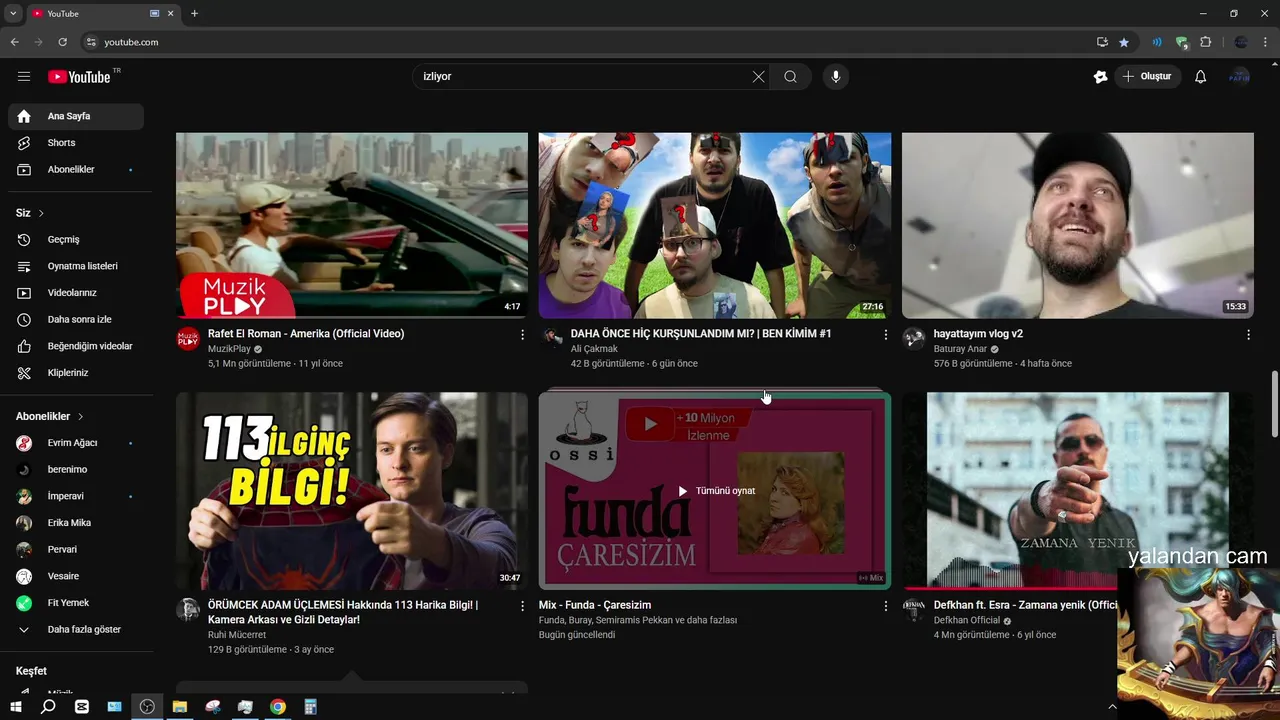Open Baturay Anar channel avatar
This screenshot has width=1280, height=720.
click(914, 338)
